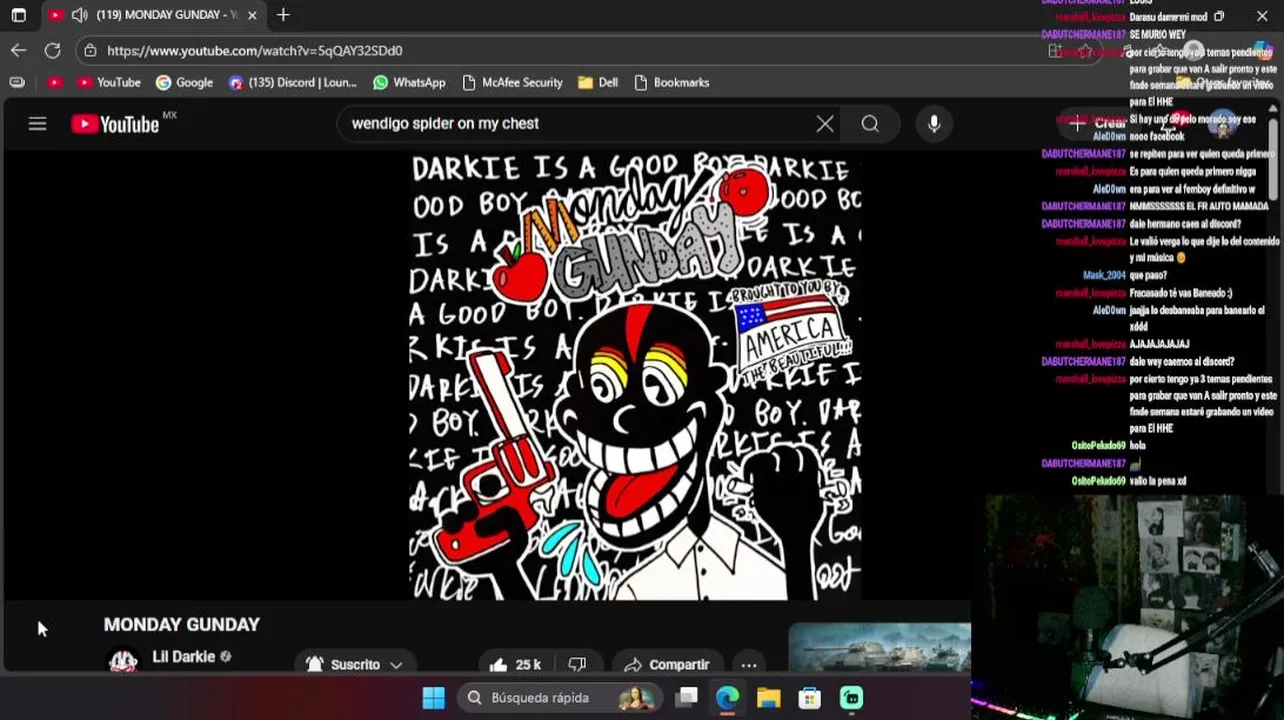This screenshot has height=720, width=1284.
Task: Open the Windows Start menu
Action: pos(434,698)
